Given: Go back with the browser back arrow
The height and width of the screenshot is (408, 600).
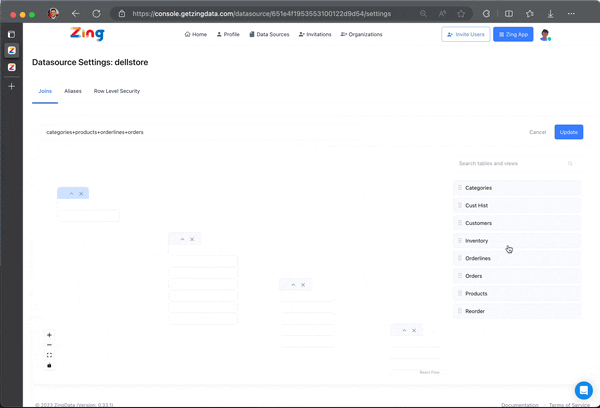Looking at the screenshot, I should coord(75,14).
